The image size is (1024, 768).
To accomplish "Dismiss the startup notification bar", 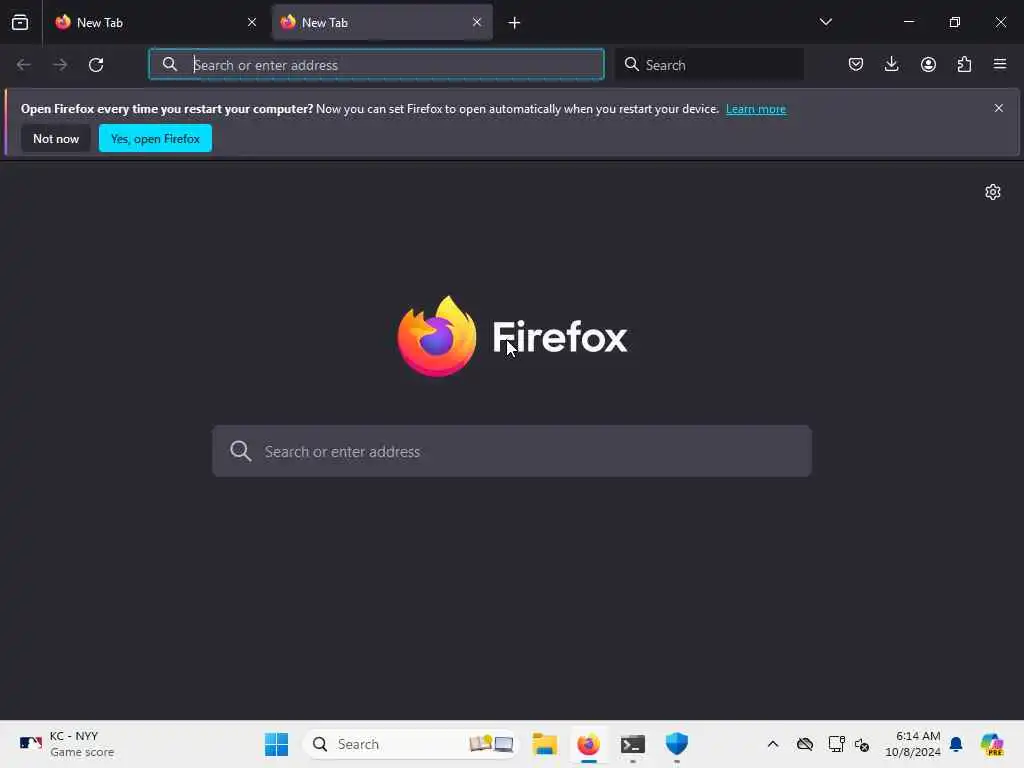I will click(999, 108).
